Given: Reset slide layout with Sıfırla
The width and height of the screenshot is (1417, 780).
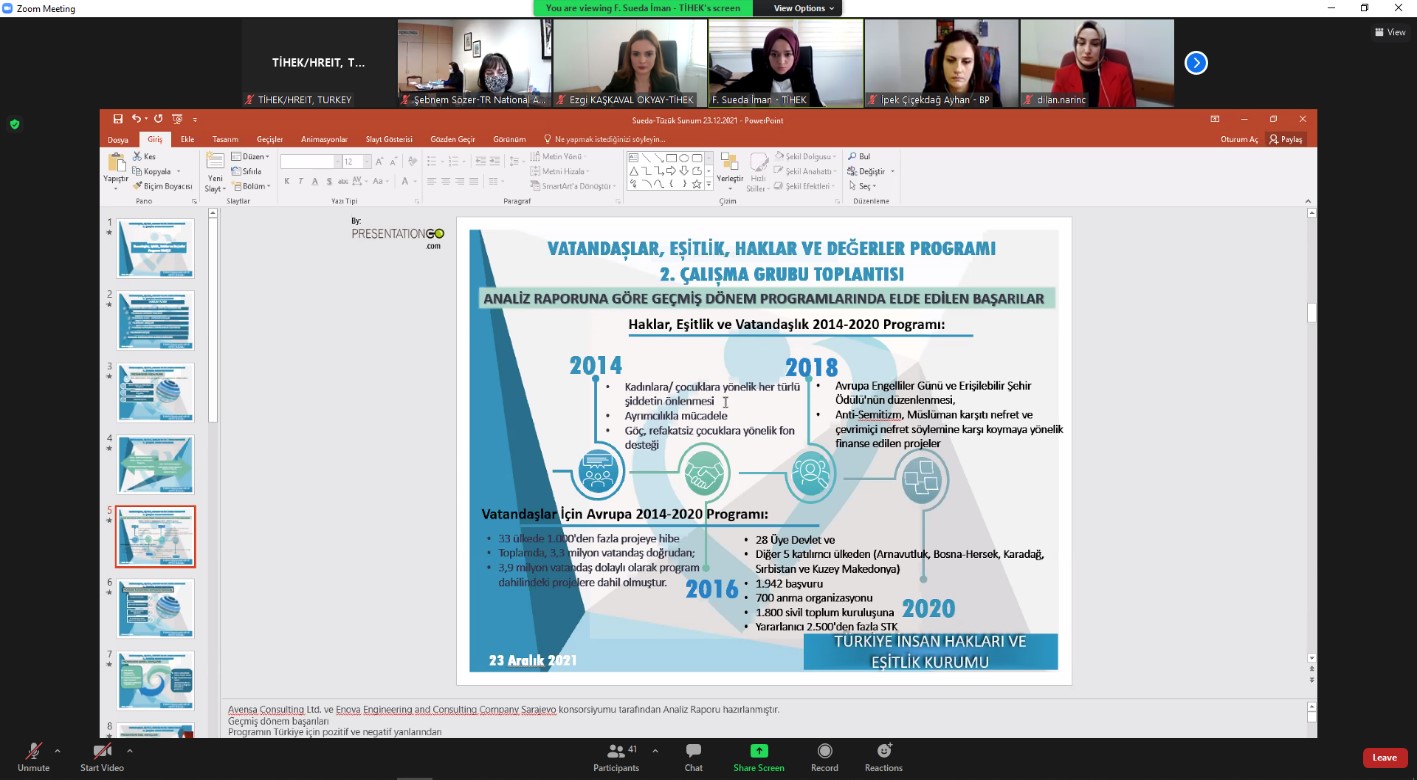Looking at the screenshot, I should coord(246,171).
